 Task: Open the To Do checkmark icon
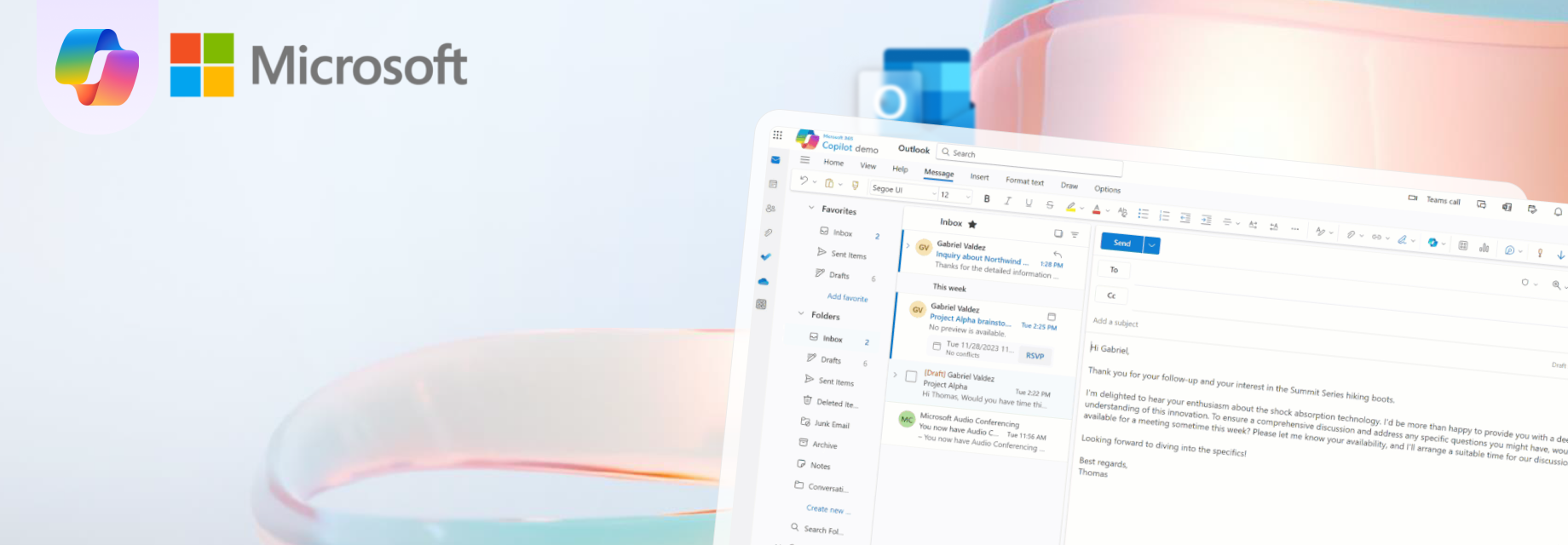point(765,256)
